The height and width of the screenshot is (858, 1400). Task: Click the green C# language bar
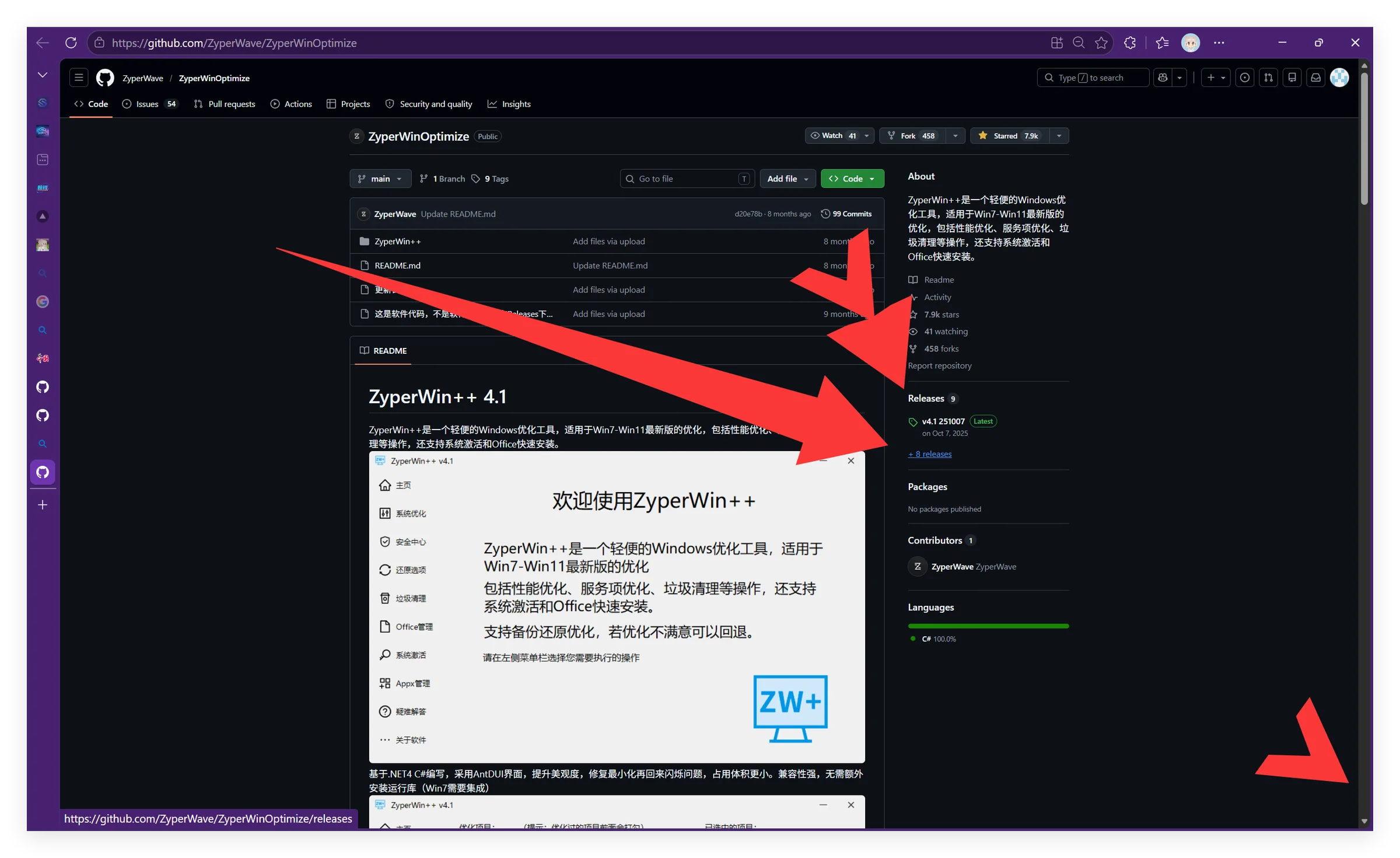988,626
